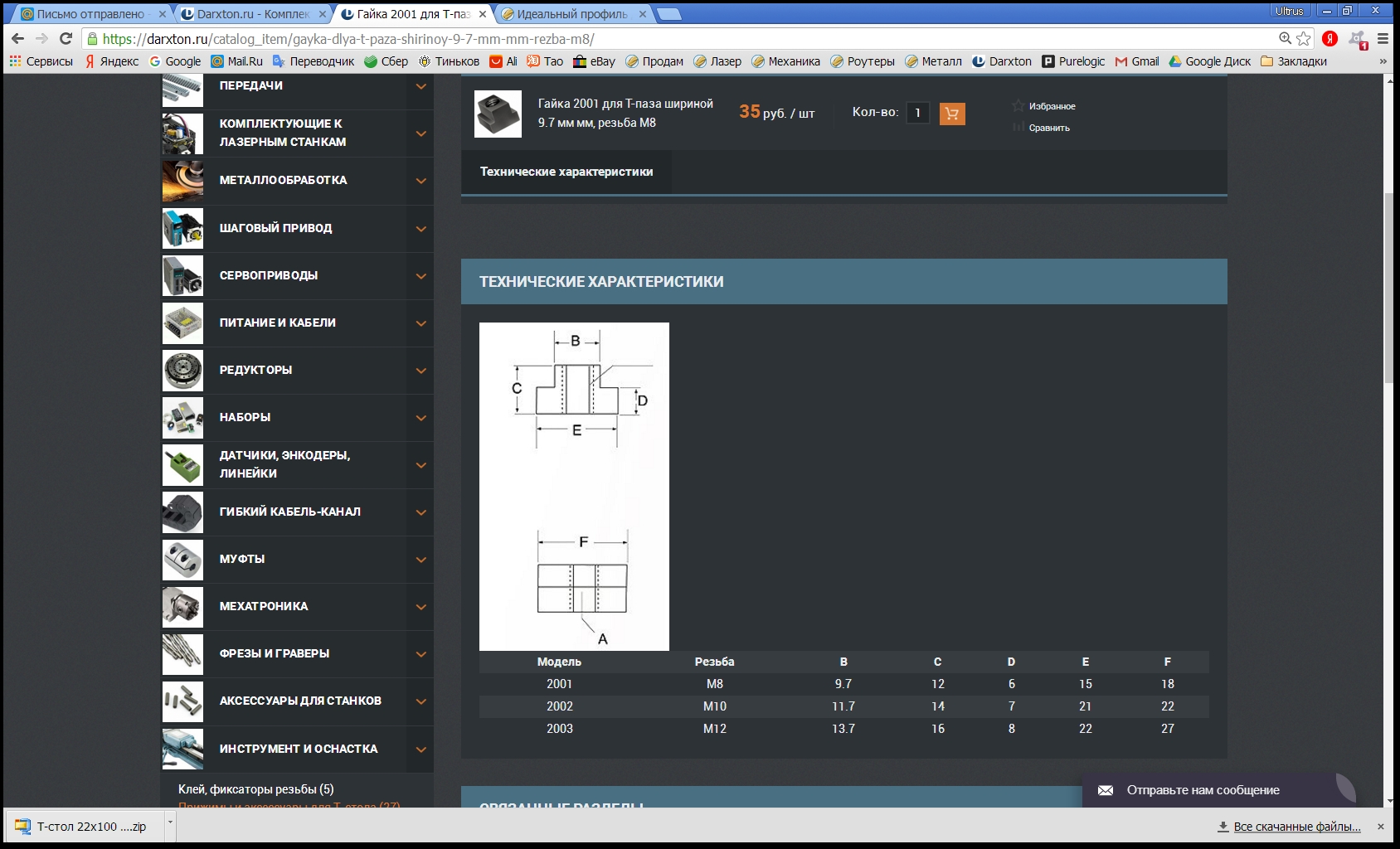
Task: Open Клей, фиксаторы резьбы (5) link
Action: click(256, 789)
